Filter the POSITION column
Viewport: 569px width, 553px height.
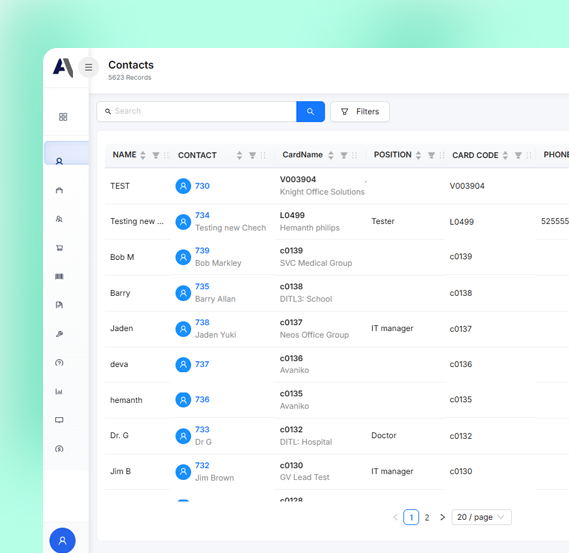(431, 155)
